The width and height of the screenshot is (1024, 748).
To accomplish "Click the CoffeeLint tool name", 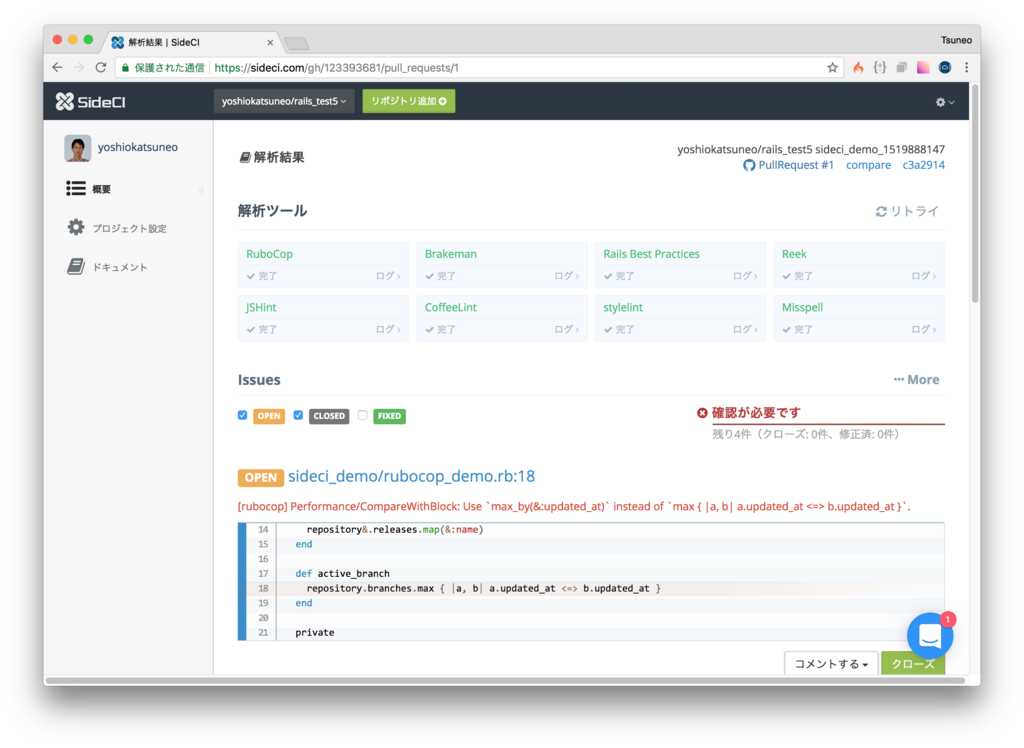I will (x=451, y=307).
